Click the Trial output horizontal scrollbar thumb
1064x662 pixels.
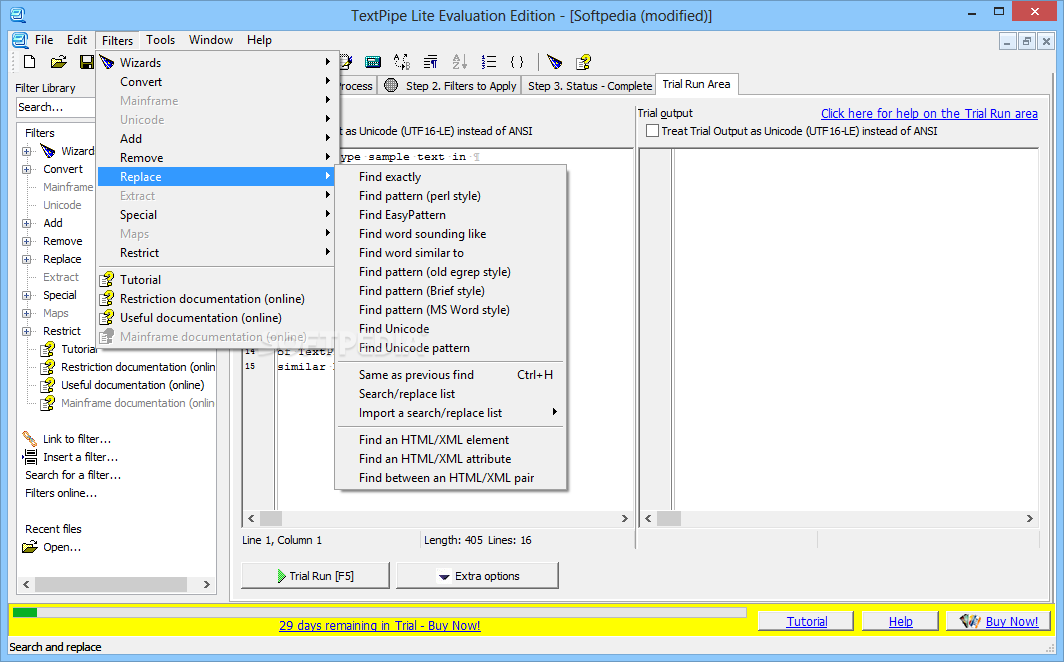click(x=668, y=518)
